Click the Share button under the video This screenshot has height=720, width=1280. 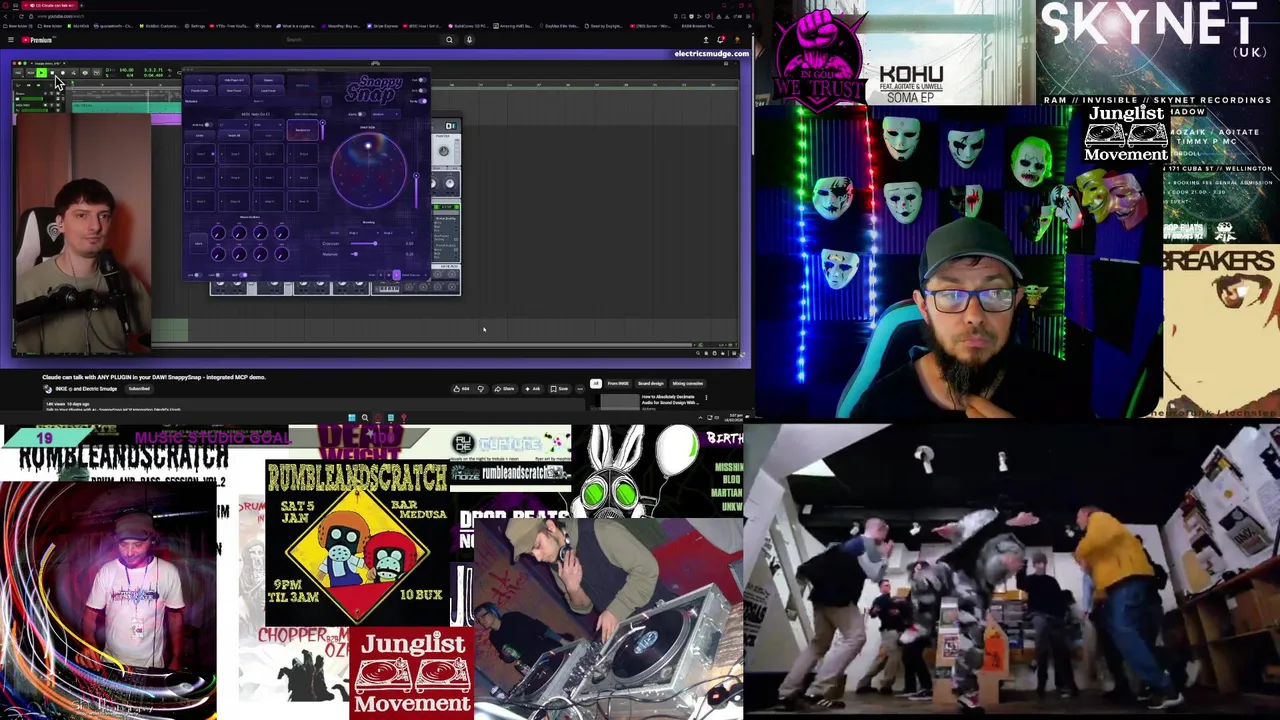click(x=505, y=389)
